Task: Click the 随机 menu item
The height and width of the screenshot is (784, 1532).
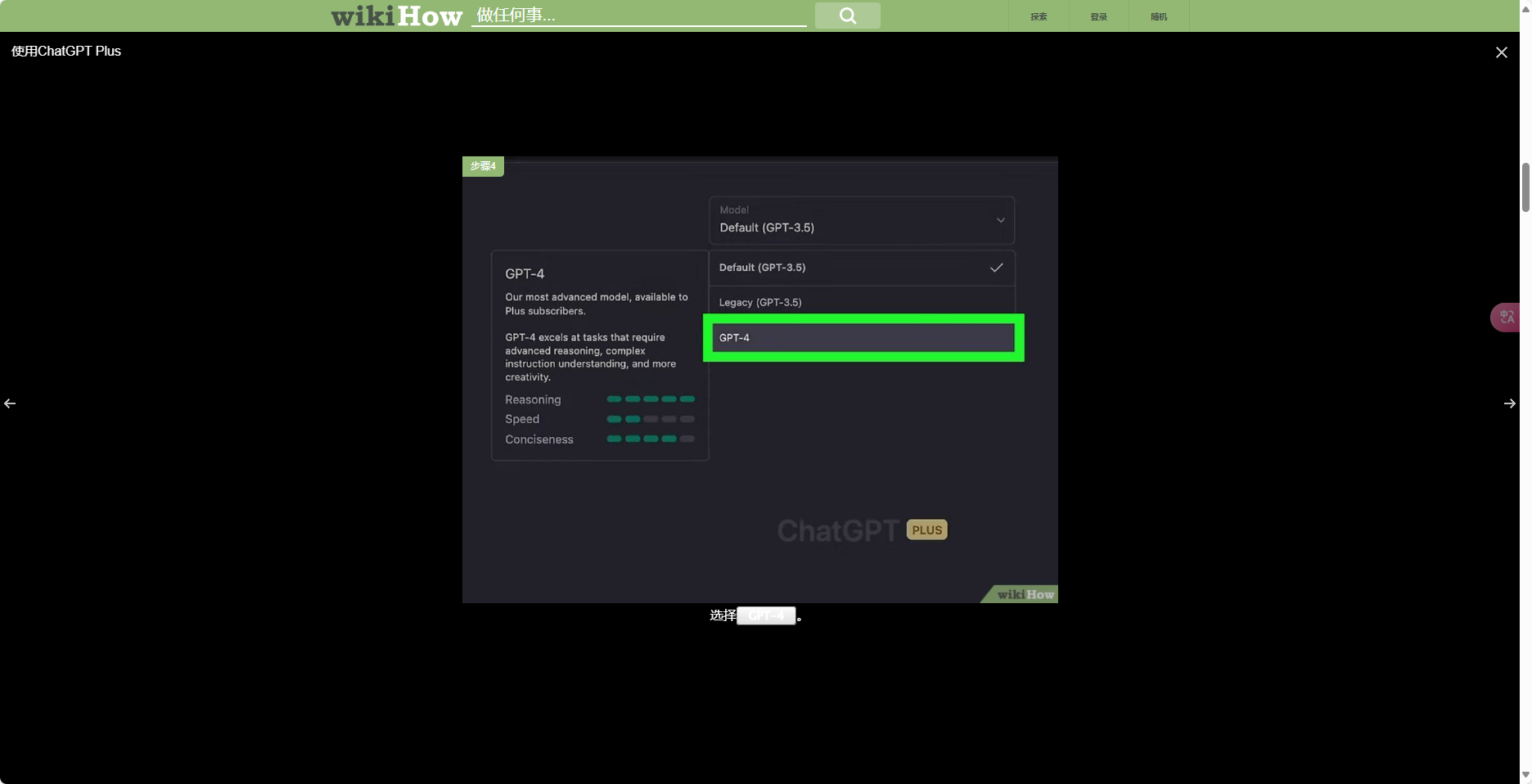Action: click(x=1158, y=16)
